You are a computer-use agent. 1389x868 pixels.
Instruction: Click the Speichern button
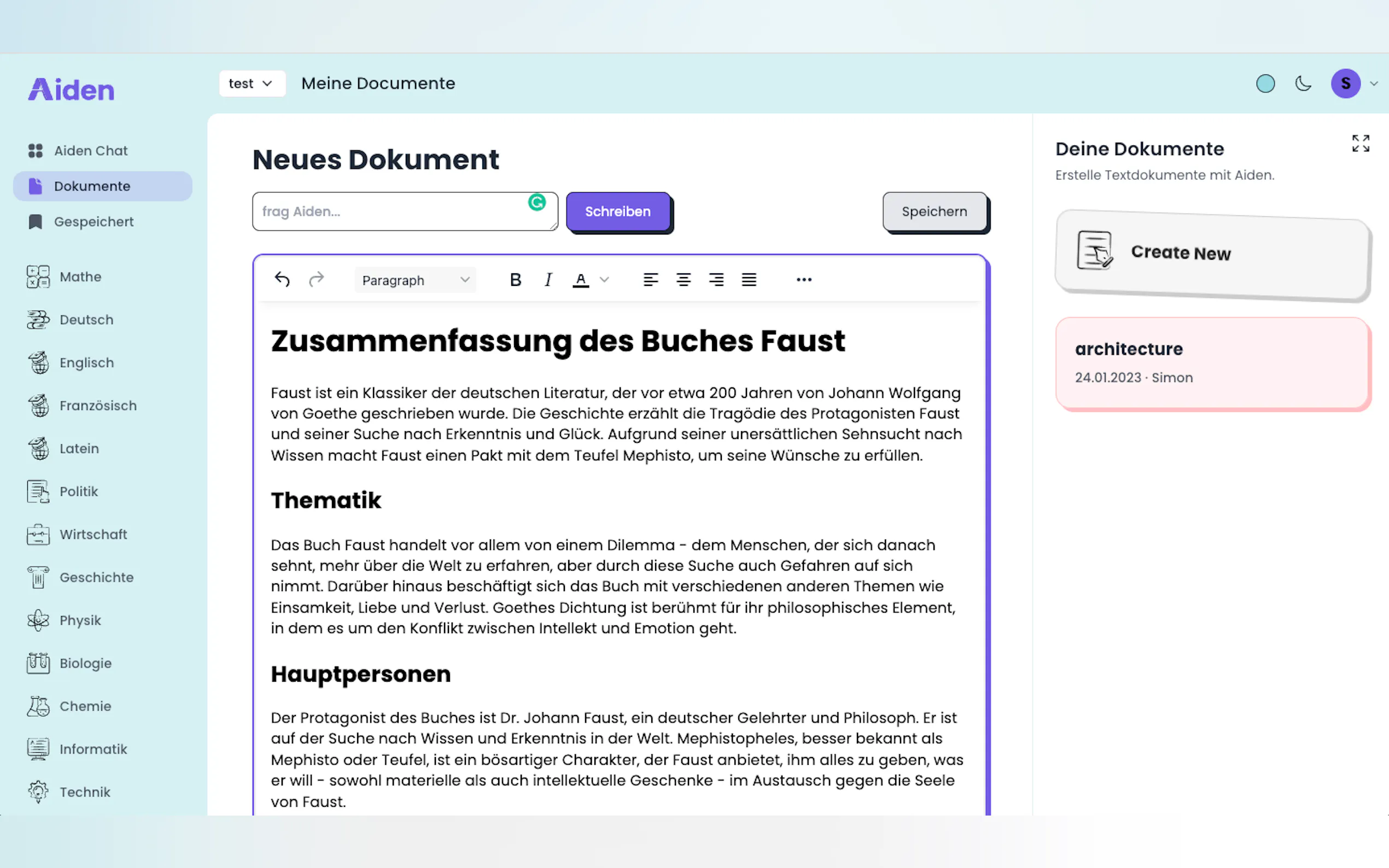click(934, 212)
